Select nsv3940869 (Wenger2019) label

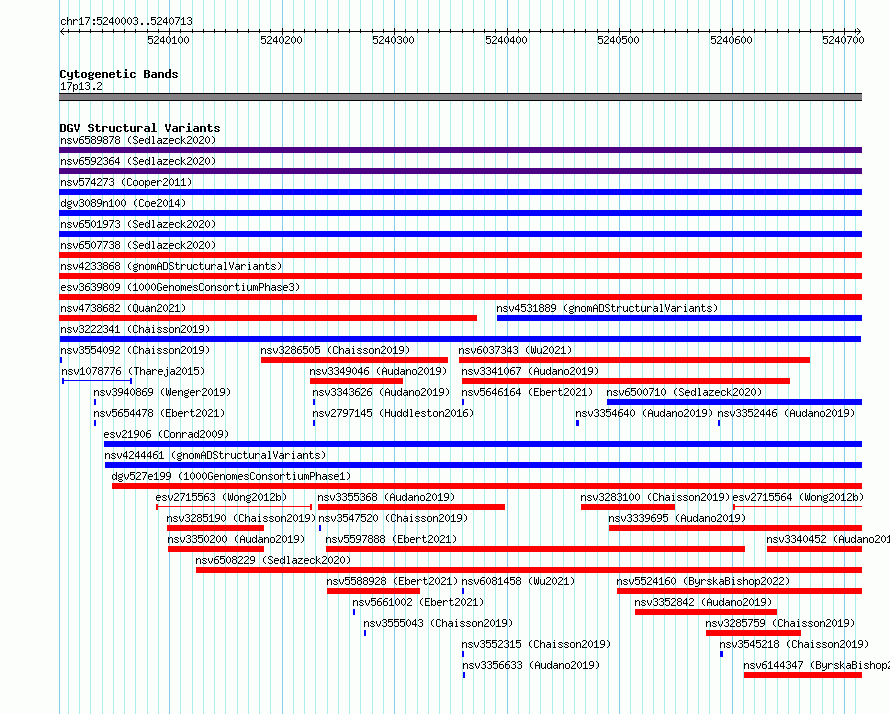tap(162, 392)
